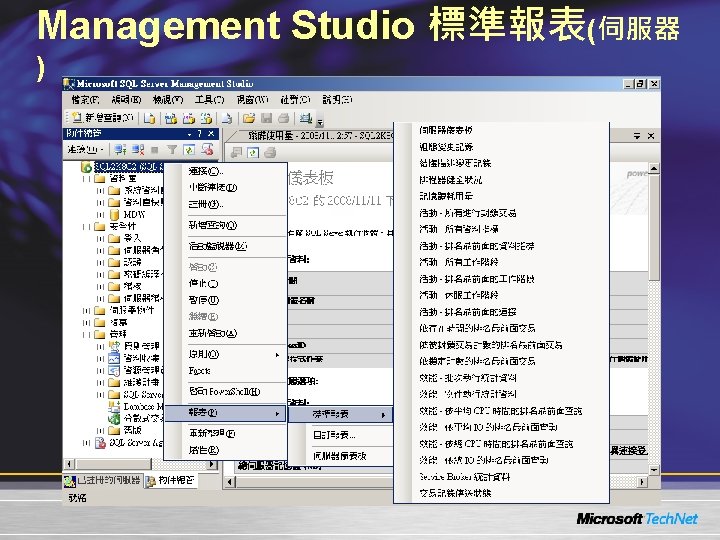Open the active documents list dropdown arrow
This screenshot has height=540, width=720.
click(637, 136)
